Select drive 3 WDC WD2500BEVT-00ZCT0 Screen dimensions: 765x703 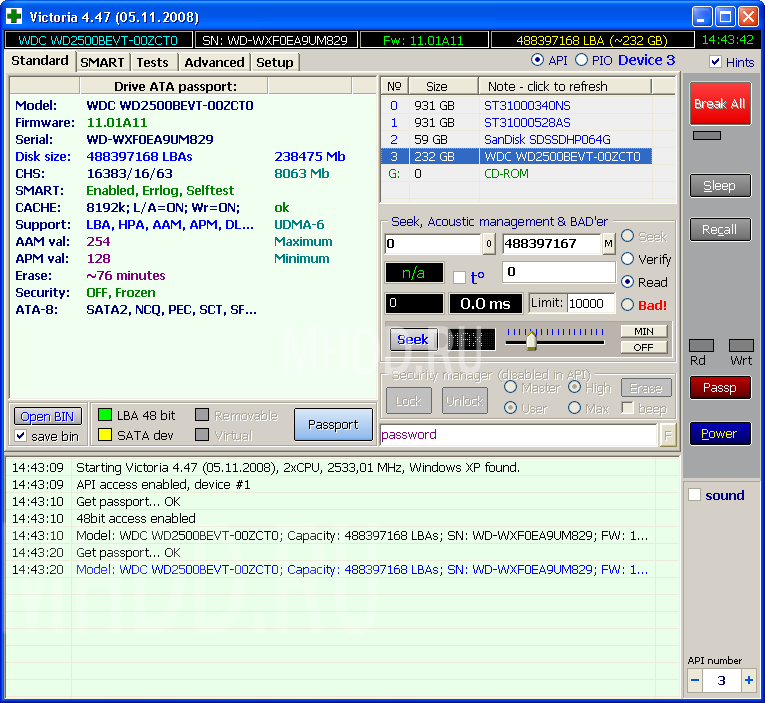(x=516, y=157)
